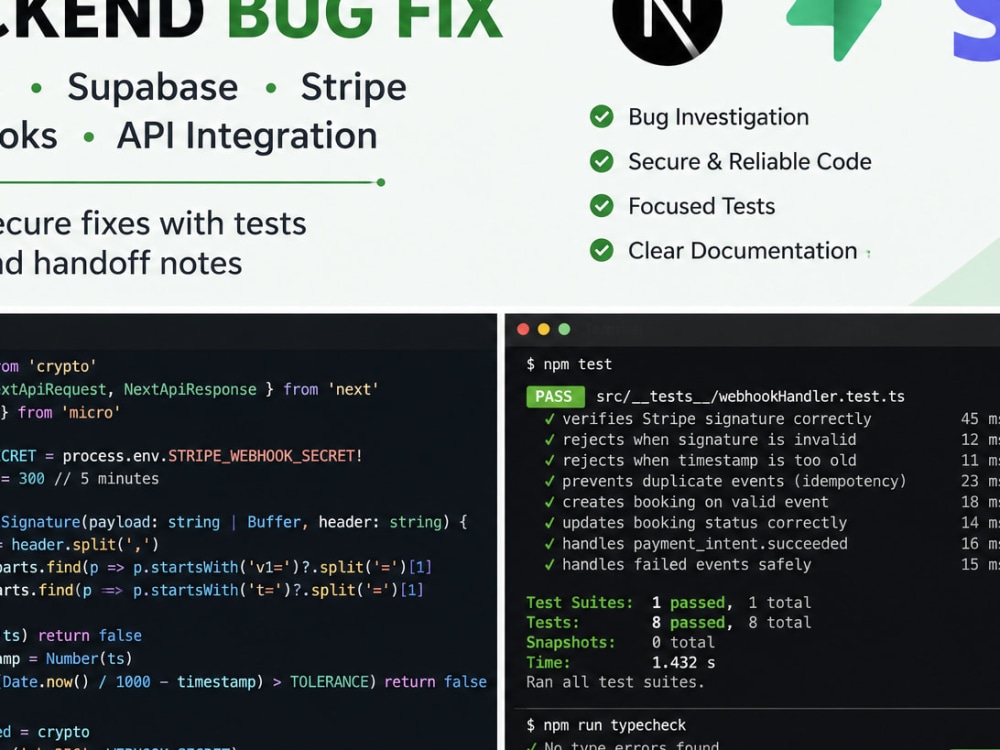The height and width of the screenshot is (750, 1000).
Task: Click the check icon beside Focused Tests
Action: coord(601,206)
